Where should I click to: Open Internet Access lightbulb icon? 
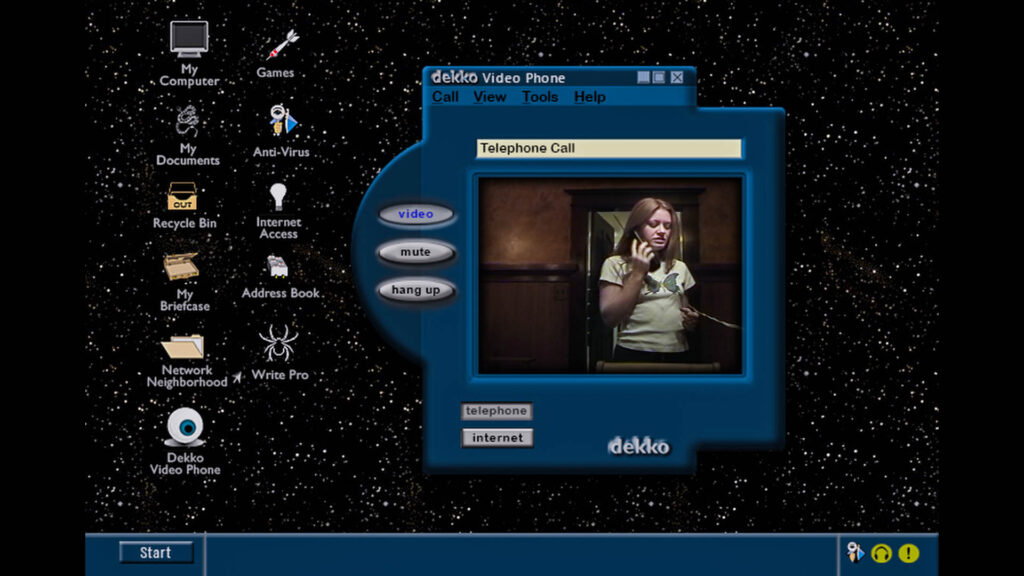(278, 197)
